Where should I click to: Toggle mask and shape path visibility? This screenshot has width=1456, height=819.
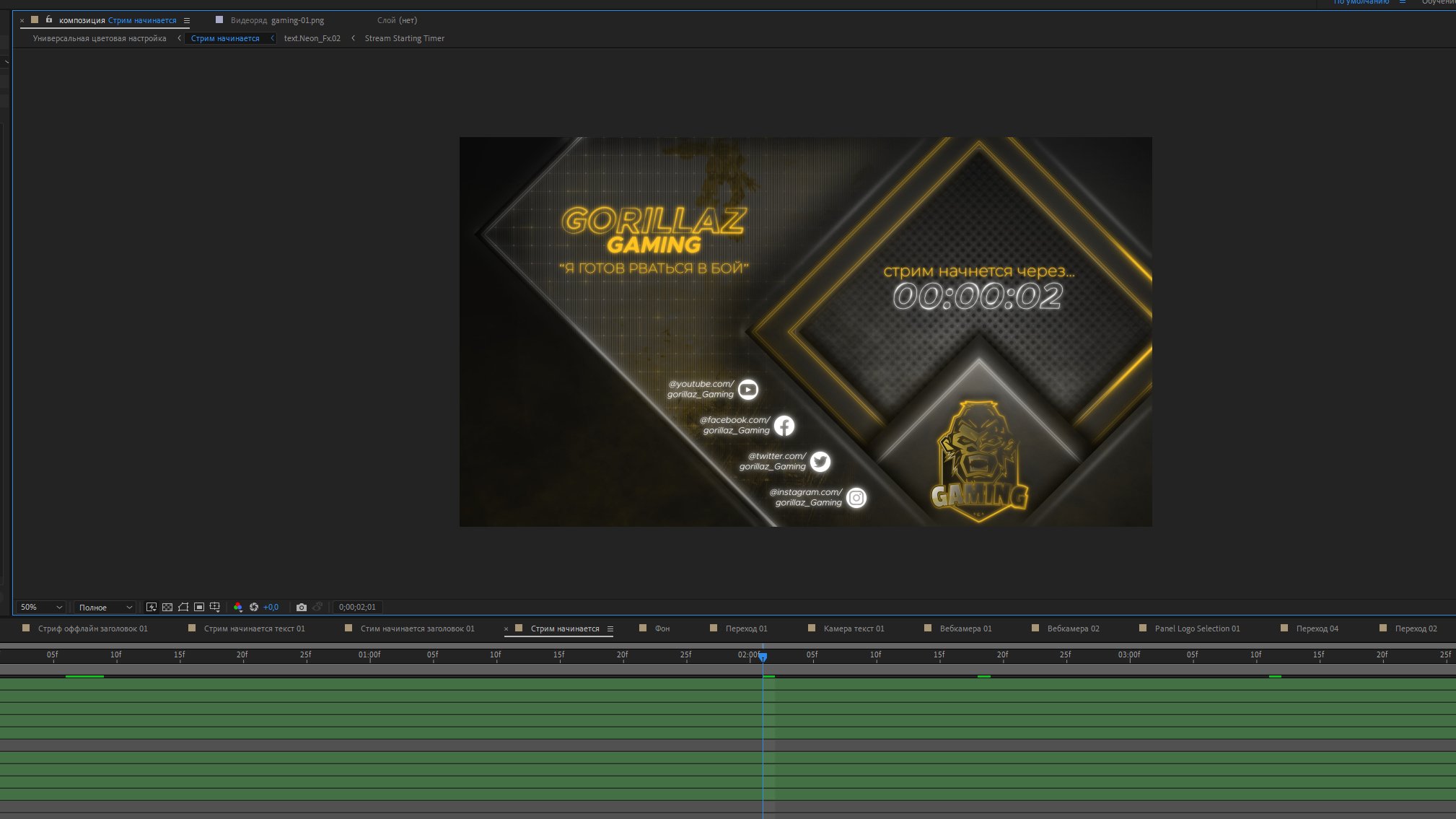(x=183, y=608)
